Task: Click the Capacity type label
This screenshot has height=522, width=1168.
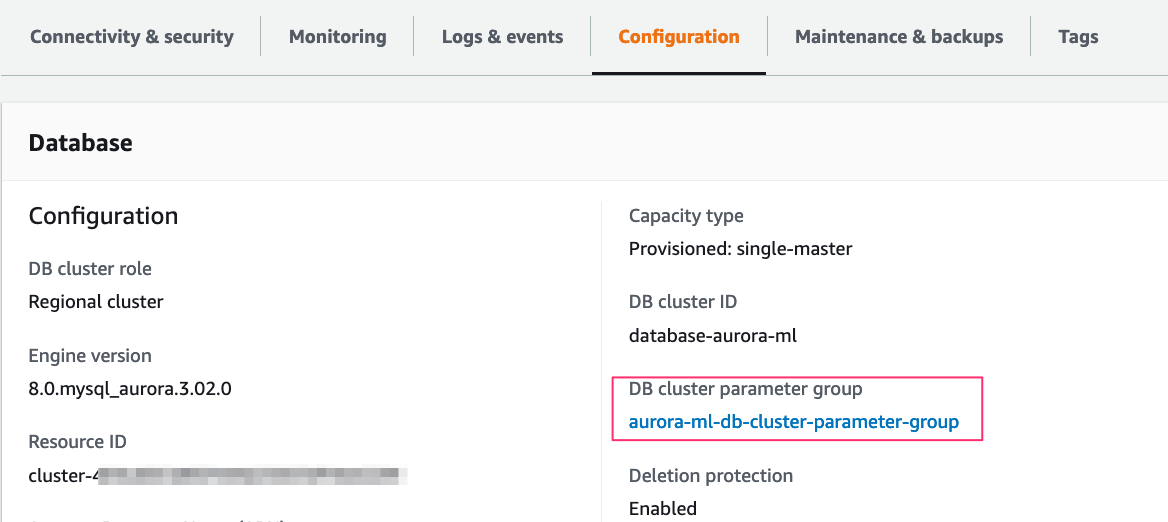Action: pyautogui.click(x=686, y=216)
